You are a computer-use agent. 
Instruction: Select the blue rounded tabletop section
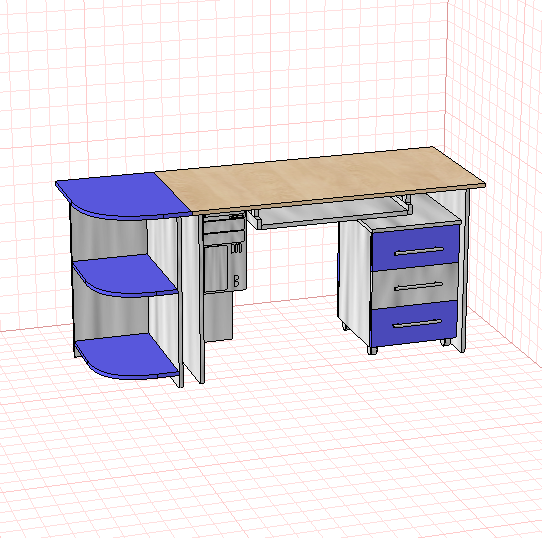(x=123, y=196)
